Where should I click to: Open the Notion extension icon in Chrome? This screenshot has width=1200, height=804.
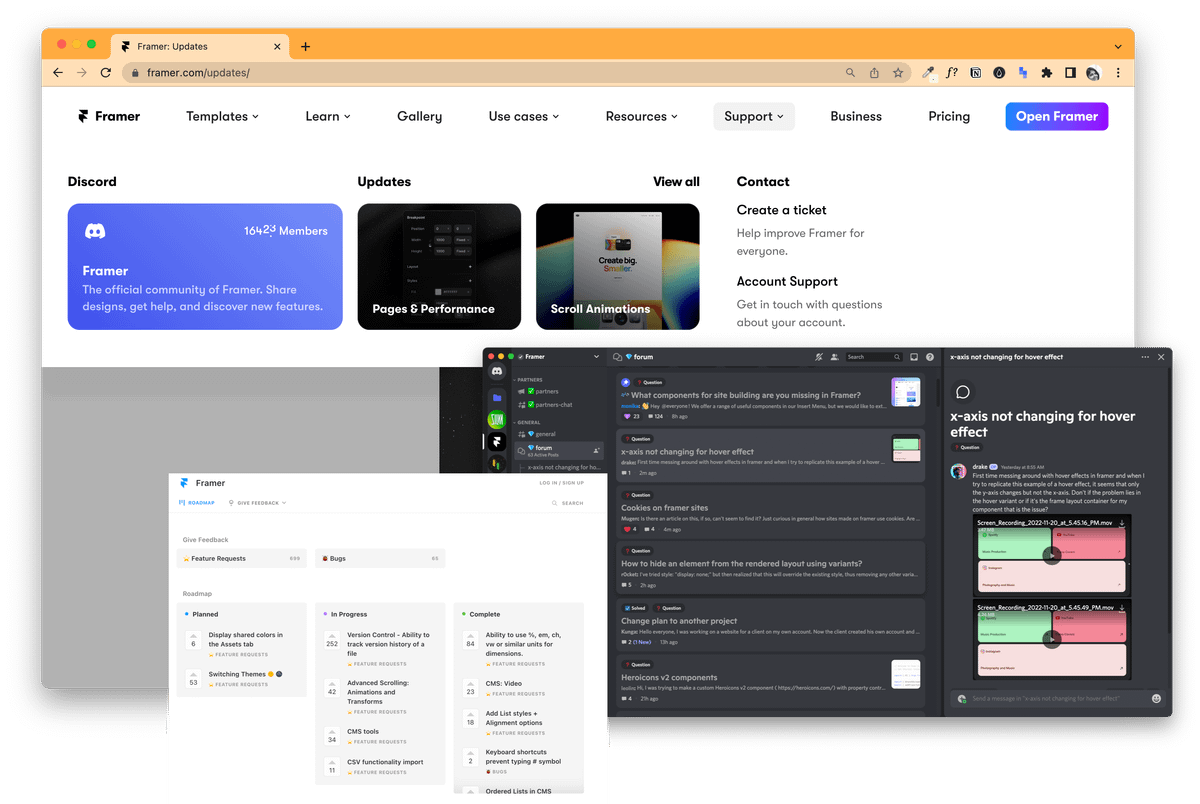(975, 73)
